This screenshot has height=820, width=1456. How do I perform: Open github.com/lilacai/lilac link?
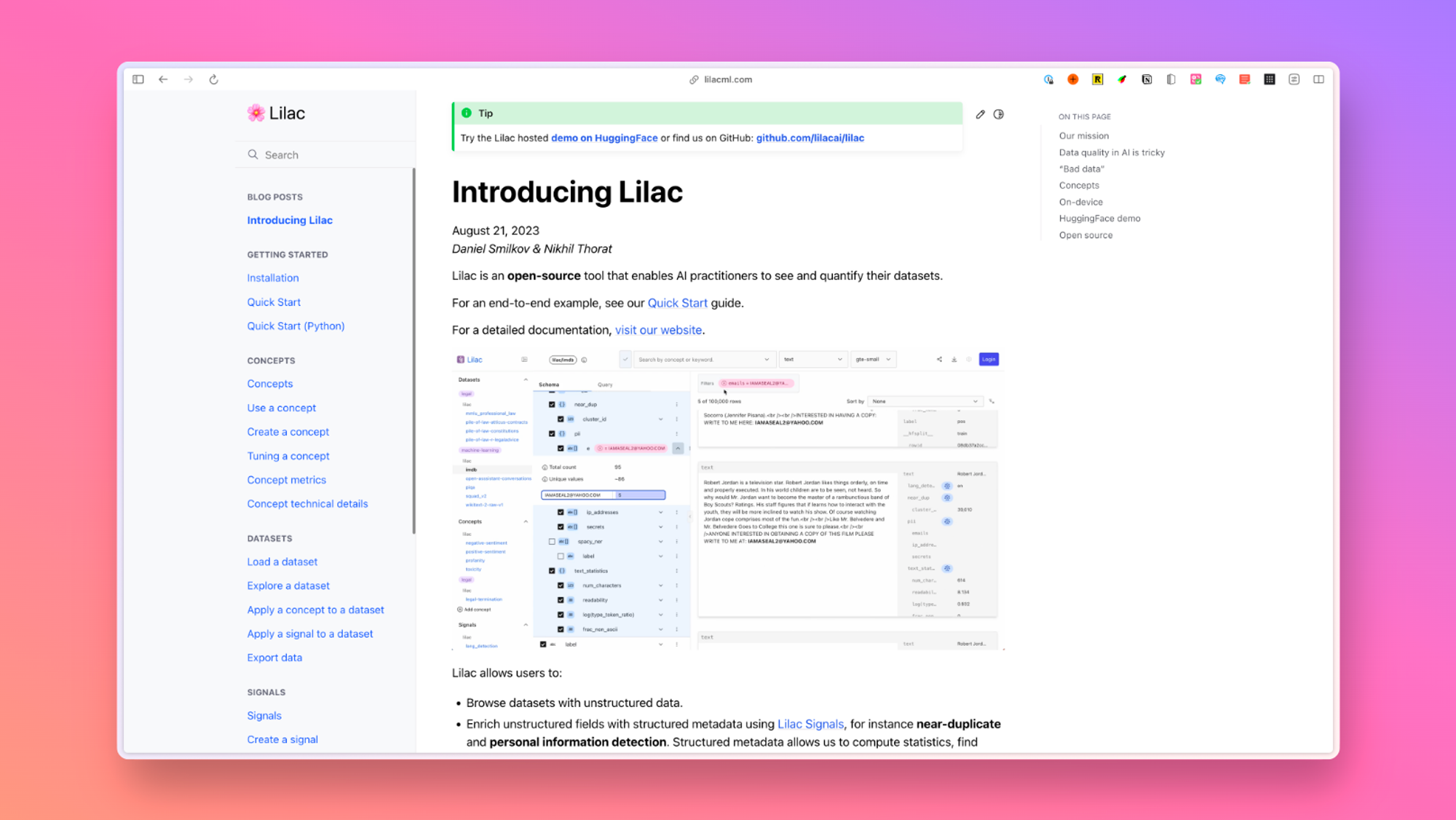click(810, 138)
